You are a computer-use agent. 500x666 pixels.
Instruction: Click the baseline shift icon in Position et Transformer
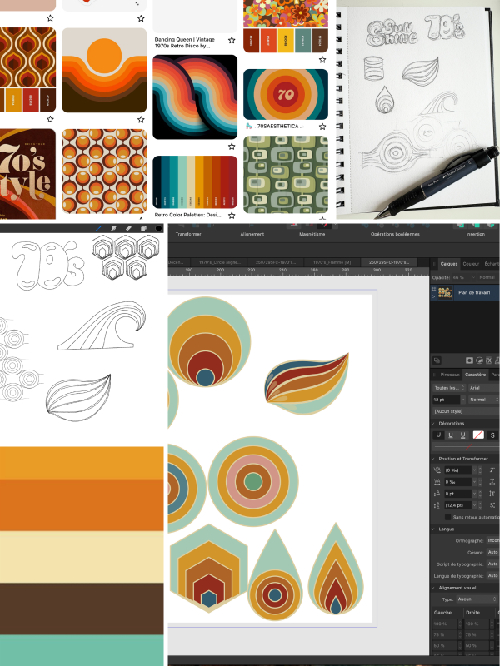coord(437,494)
